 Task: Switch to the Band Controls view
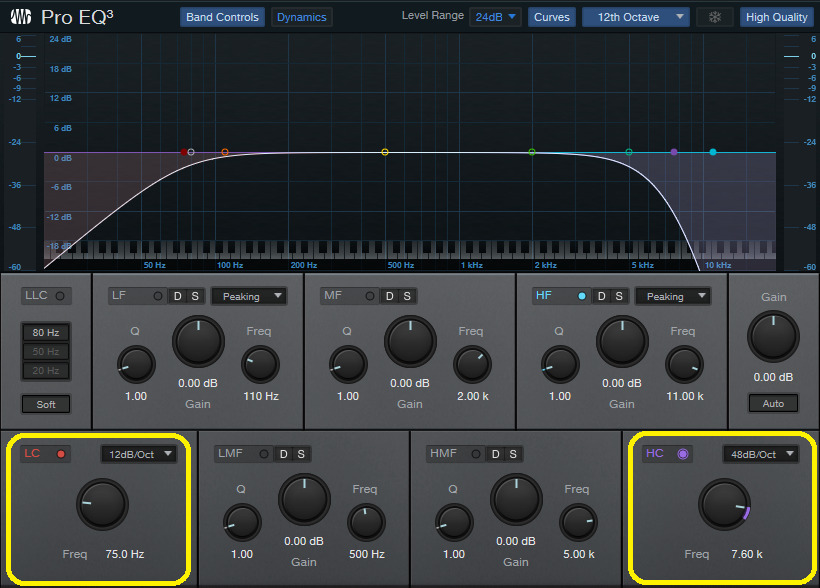coord(221,16)
